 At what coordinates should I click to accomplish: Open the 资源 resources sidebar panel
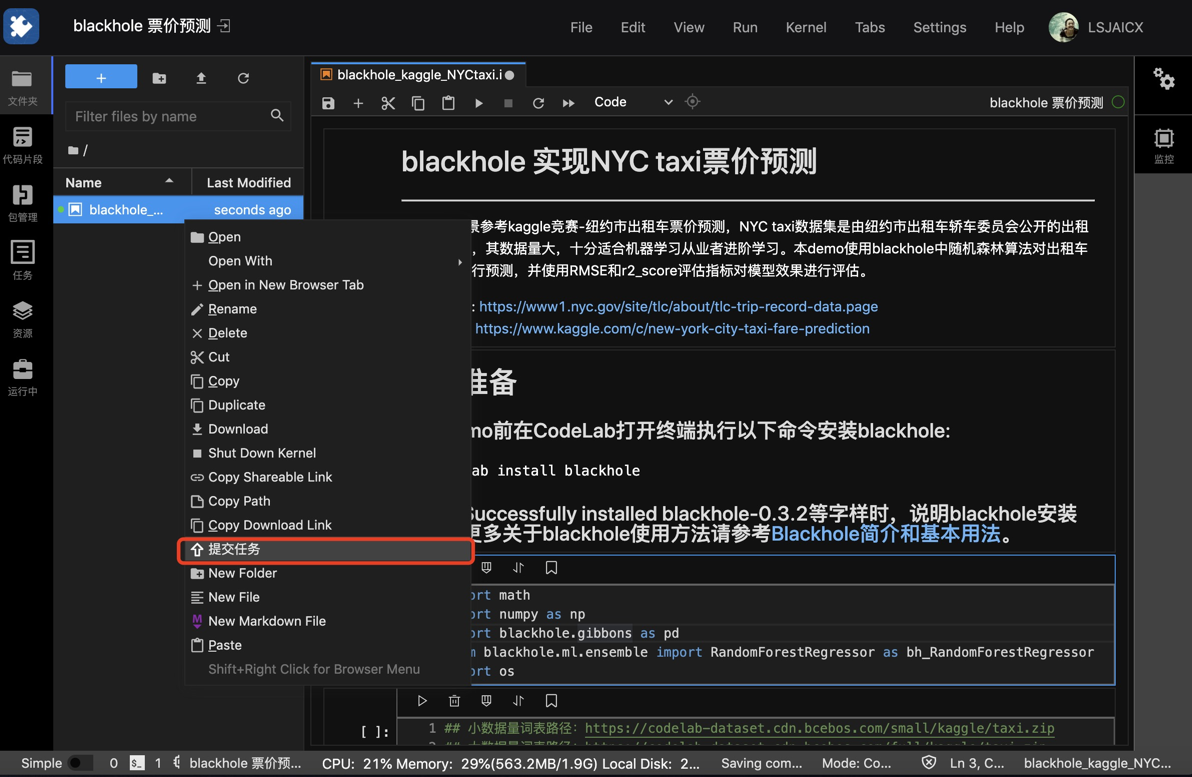point(22,319)
